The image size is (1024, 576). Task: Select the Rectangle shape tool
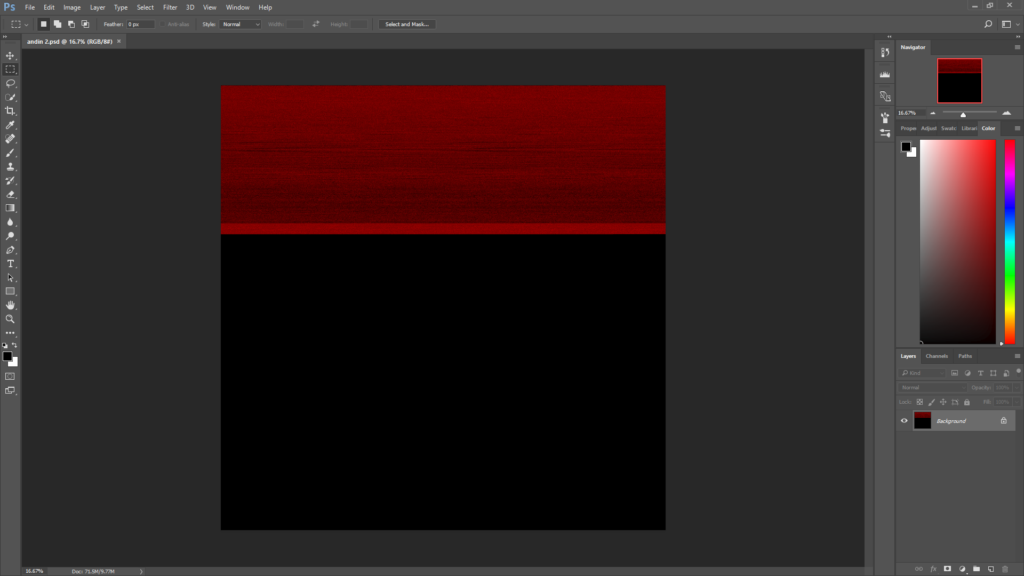10,291
